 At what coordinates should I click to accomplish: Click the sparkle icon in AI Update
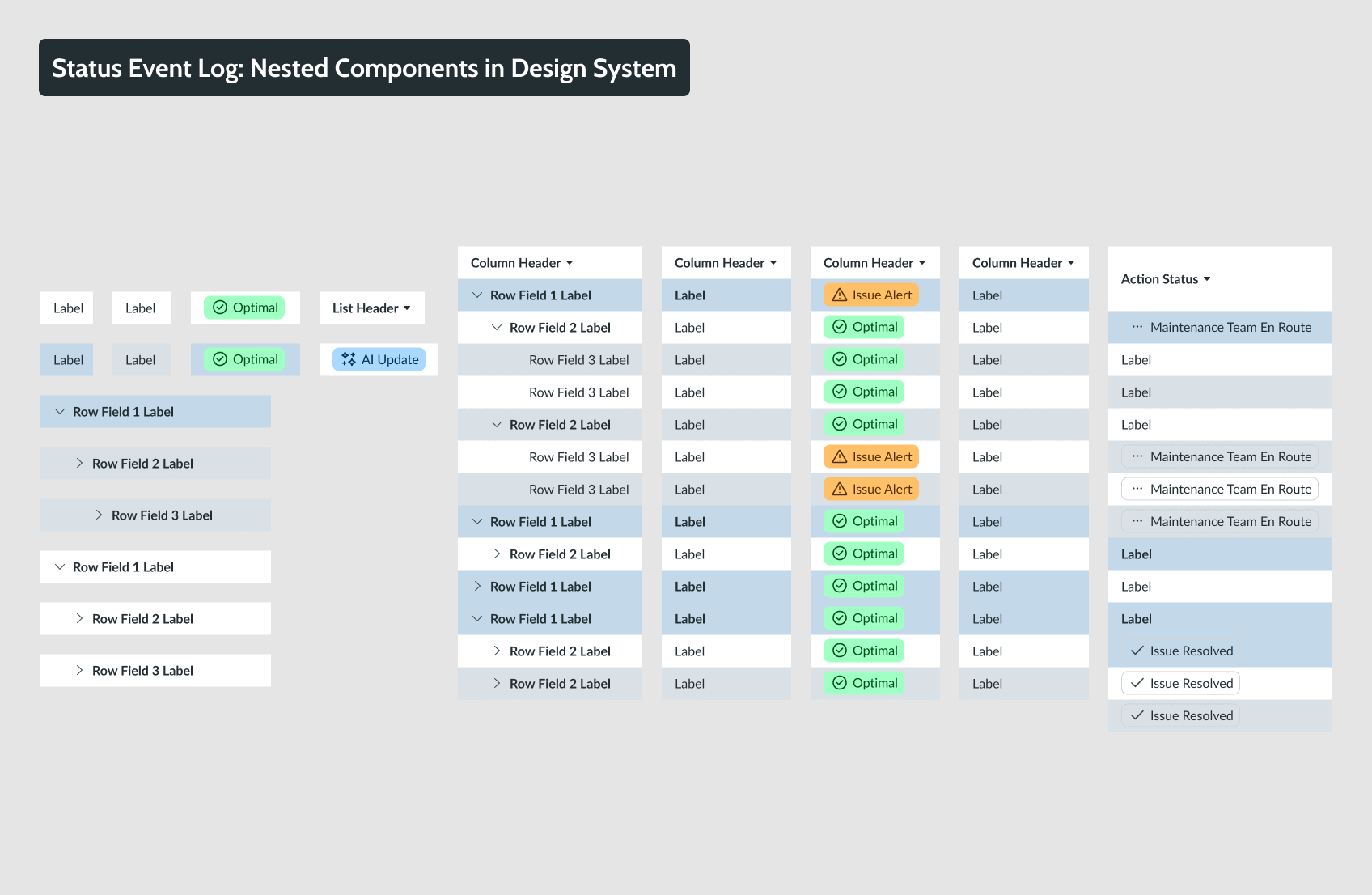(349, 359)
